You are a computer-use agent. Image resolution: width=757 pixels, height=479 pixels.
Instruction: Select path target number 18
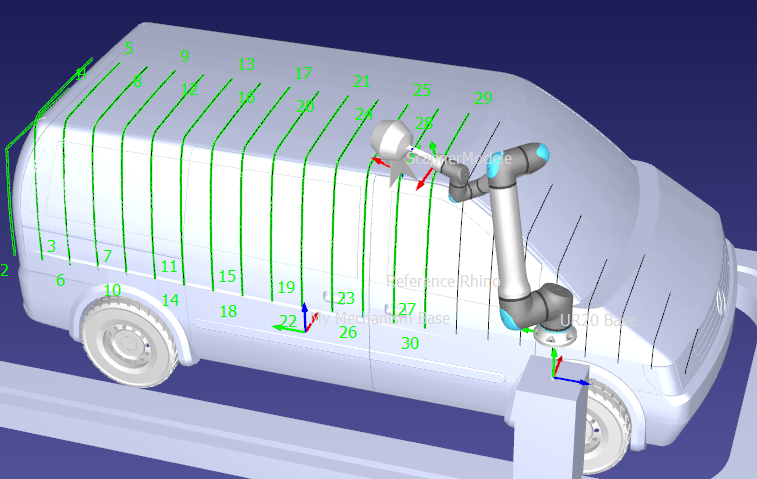[x=228, y=311]
